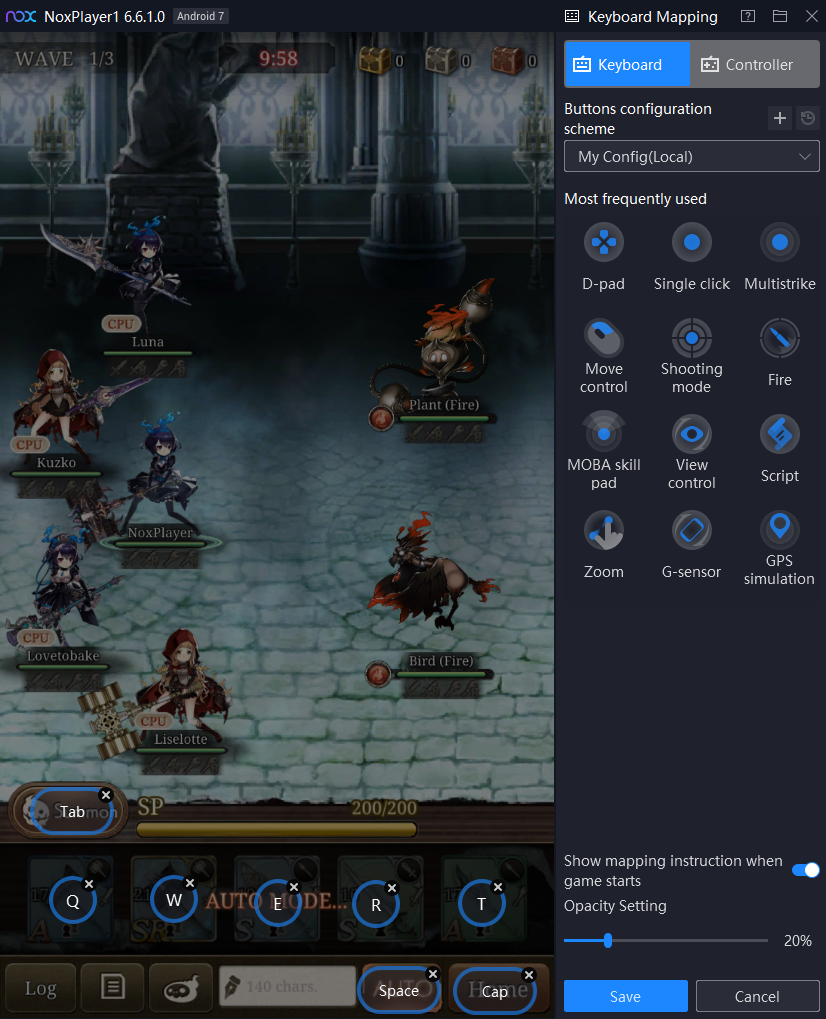826x1019 pixels.
Task: Delete the T key mapping
Action: pos(498,887)
